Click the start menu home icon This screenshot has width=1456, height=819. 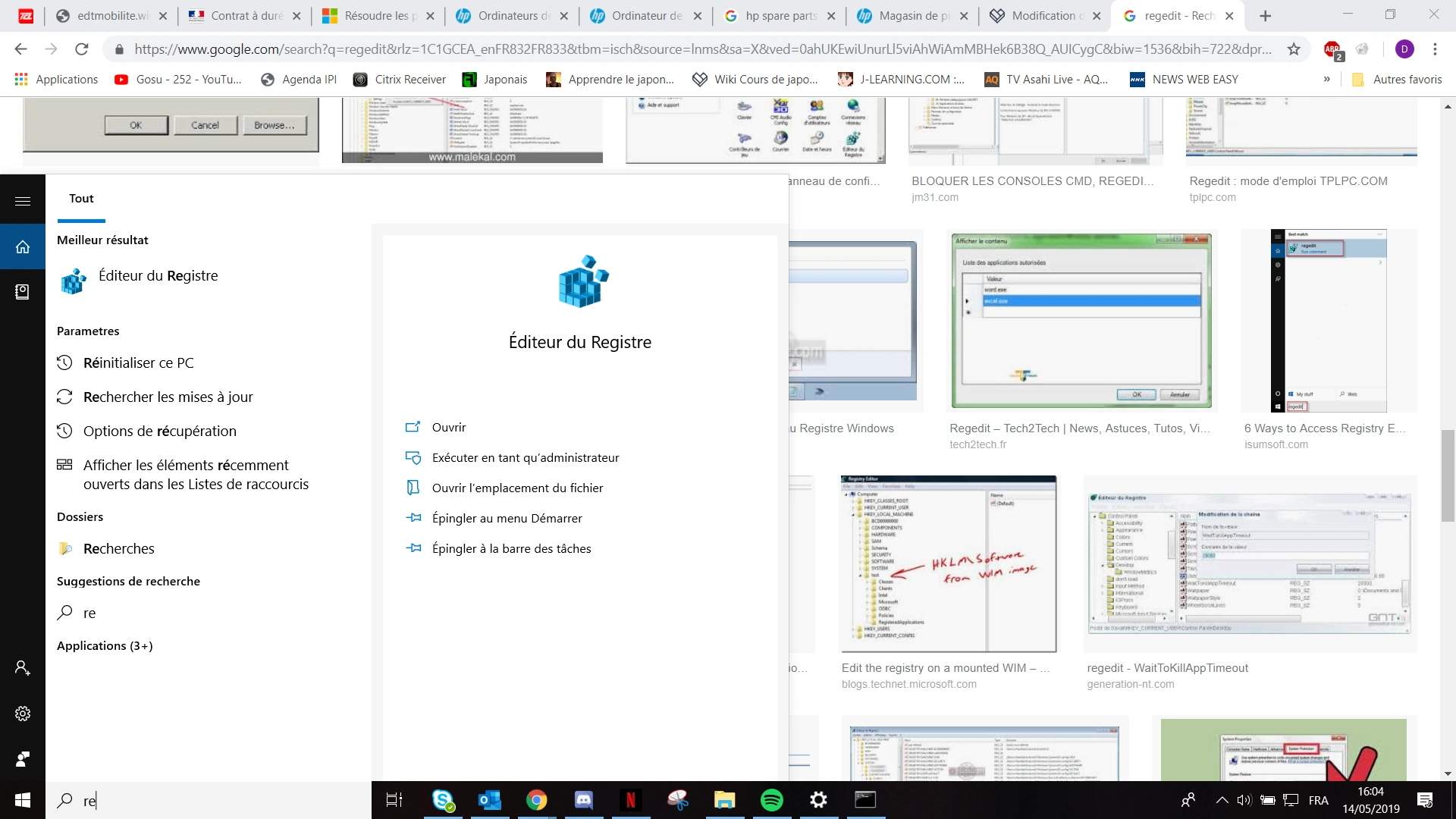point(23,246)
